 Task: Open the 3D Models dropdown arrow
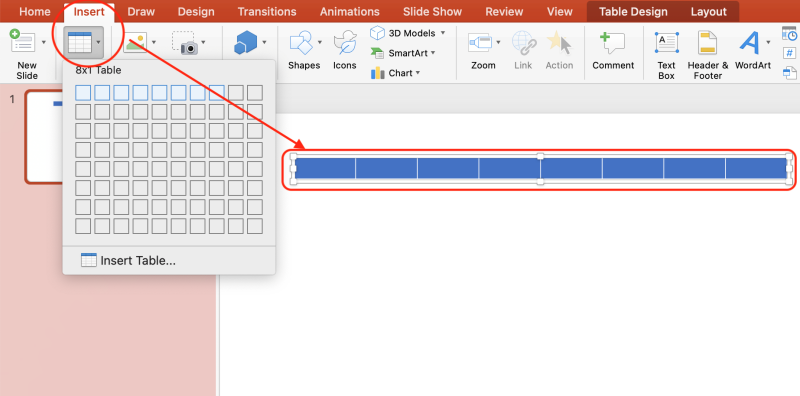(x=443, y=33)
